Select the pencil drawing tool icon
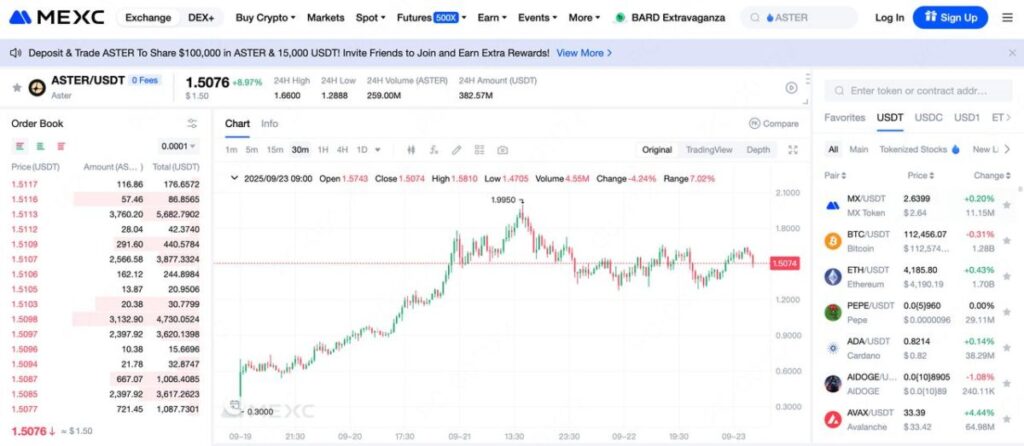The image size is (1024, 446). pos(456,150)
